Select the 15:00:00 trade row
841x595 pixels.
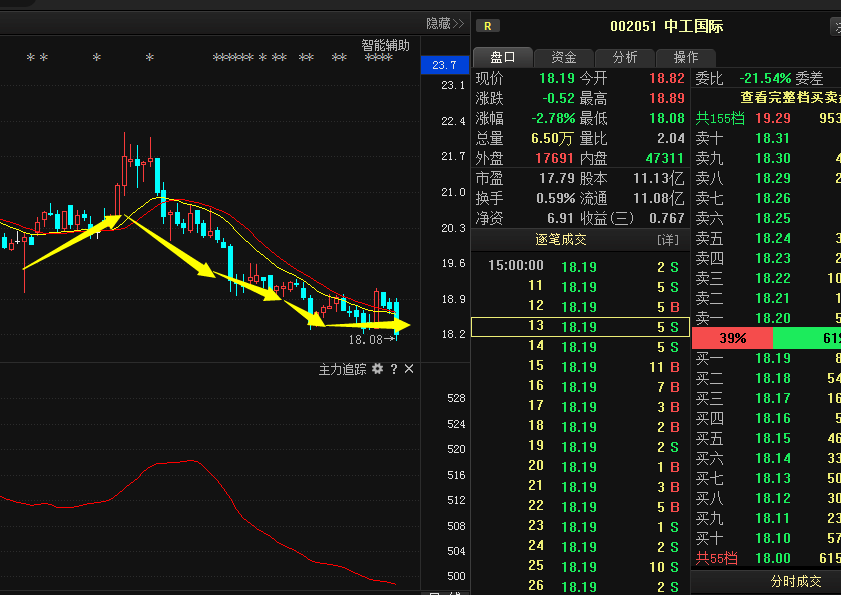580,267
